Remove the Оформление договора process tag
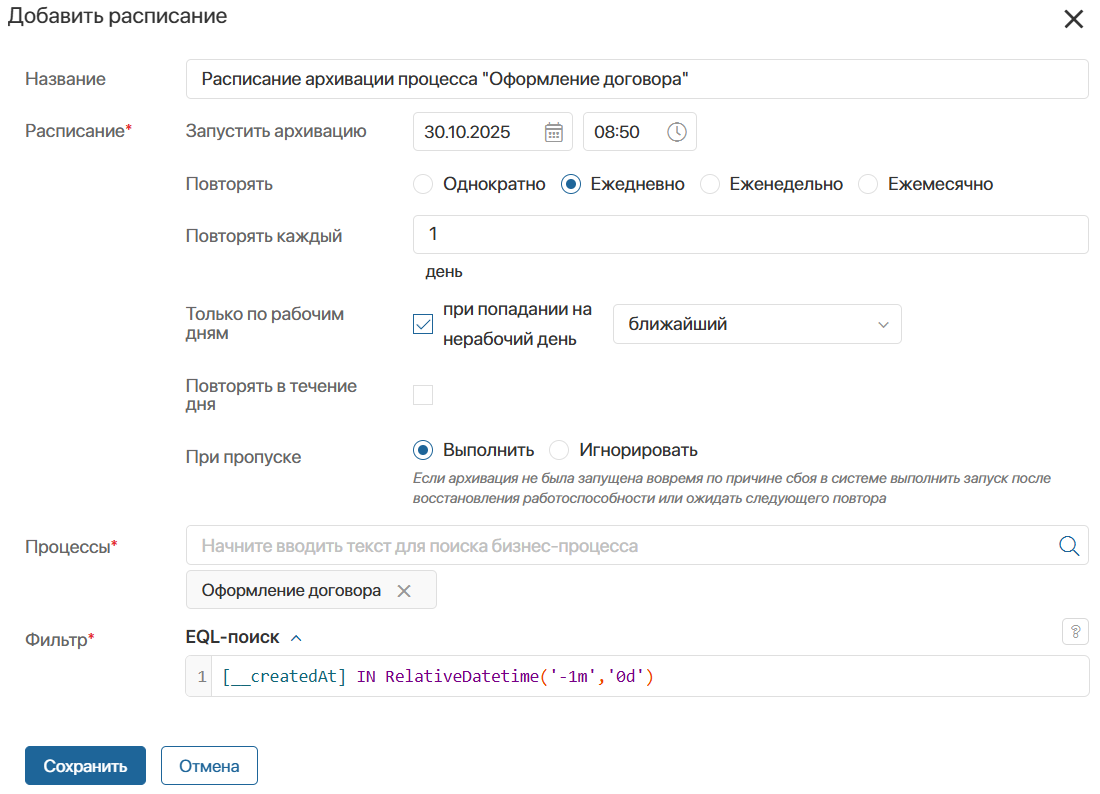The height and width of the screenshot is (794, 1100). click(x=404, y=591)
